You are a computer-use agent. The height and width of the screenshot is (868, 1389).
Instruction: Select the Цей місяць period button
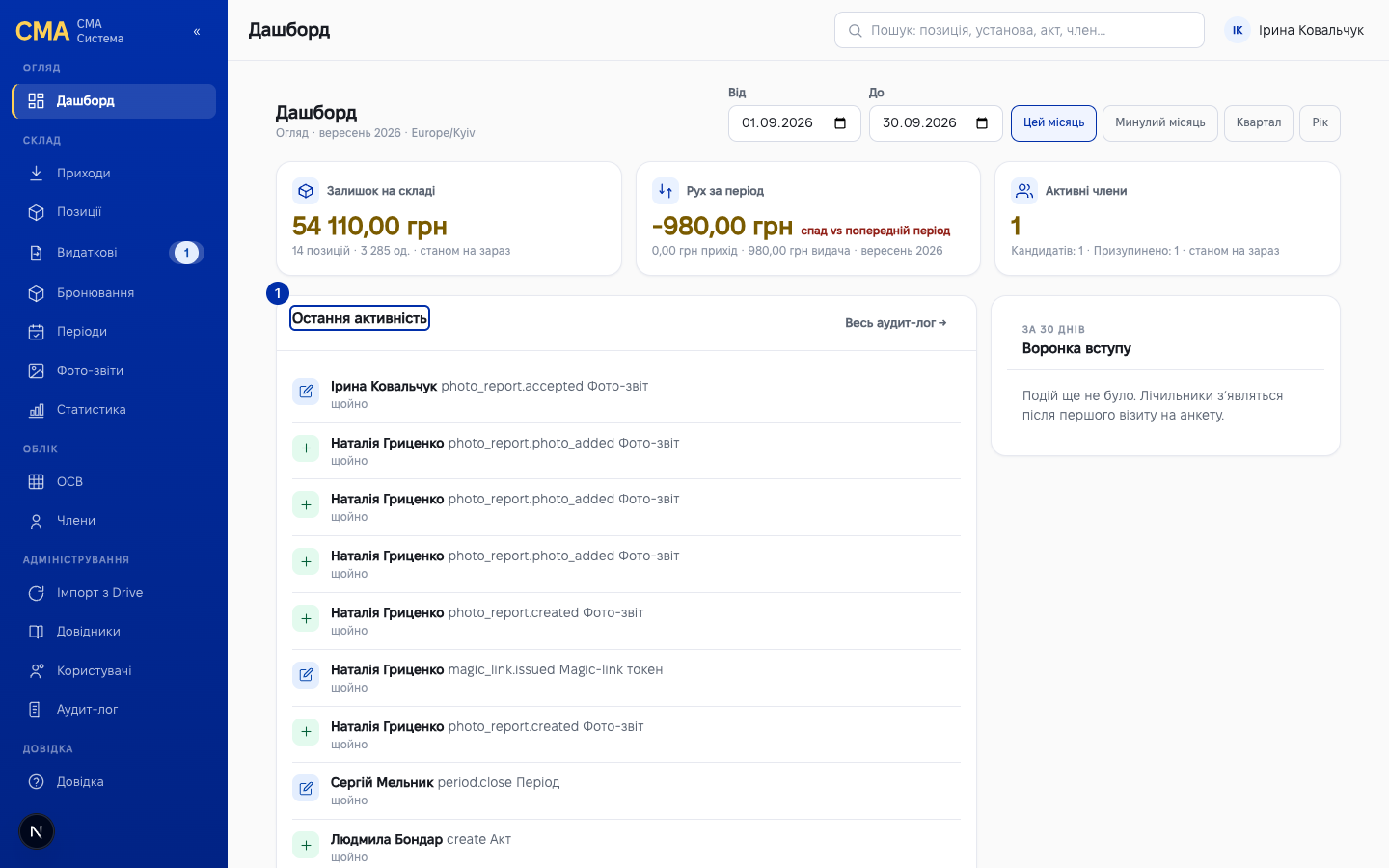coord(1053,123)
